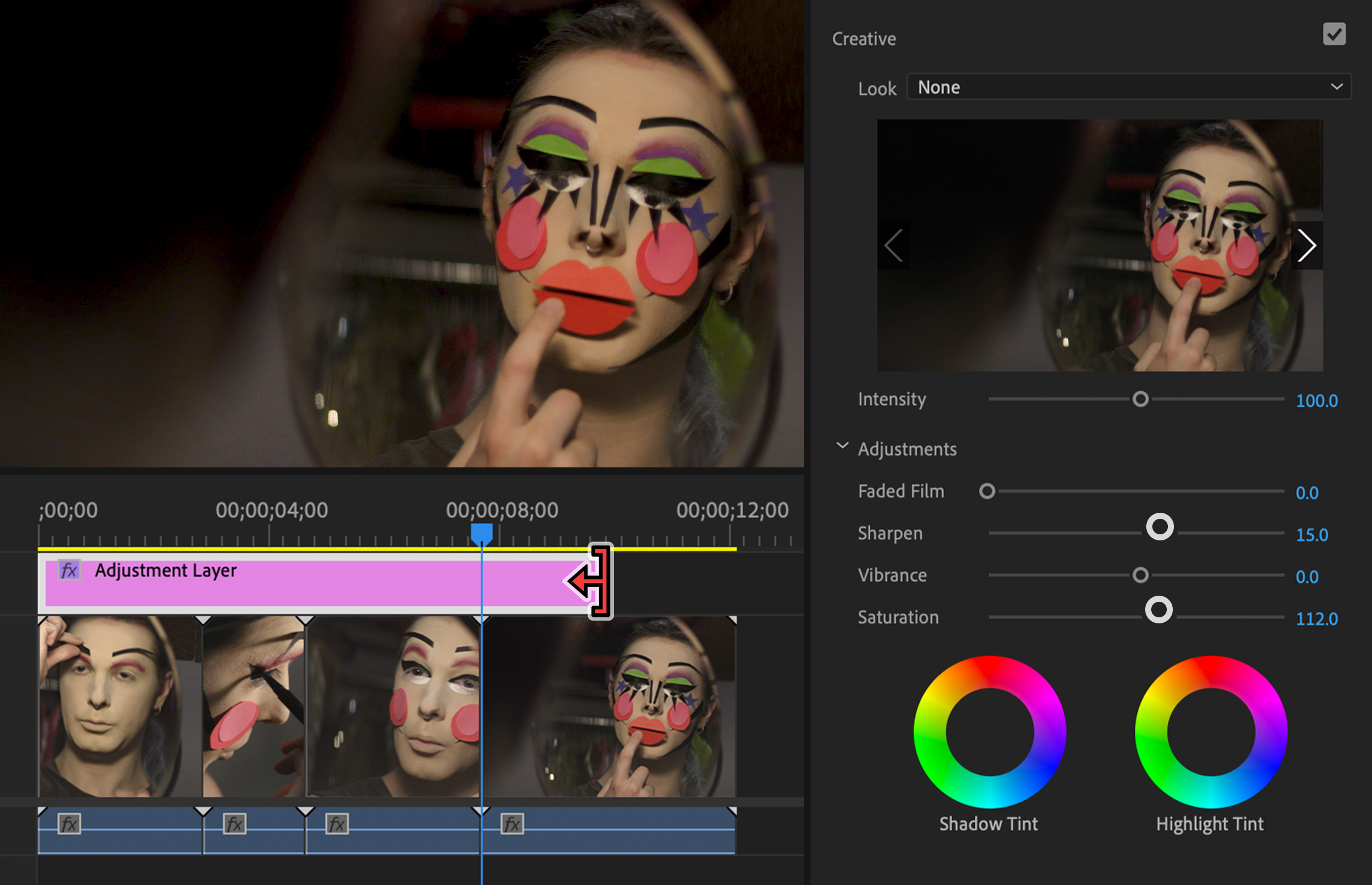Pick a color on the Highlight Tint wheel

(x=1211, y=671)
